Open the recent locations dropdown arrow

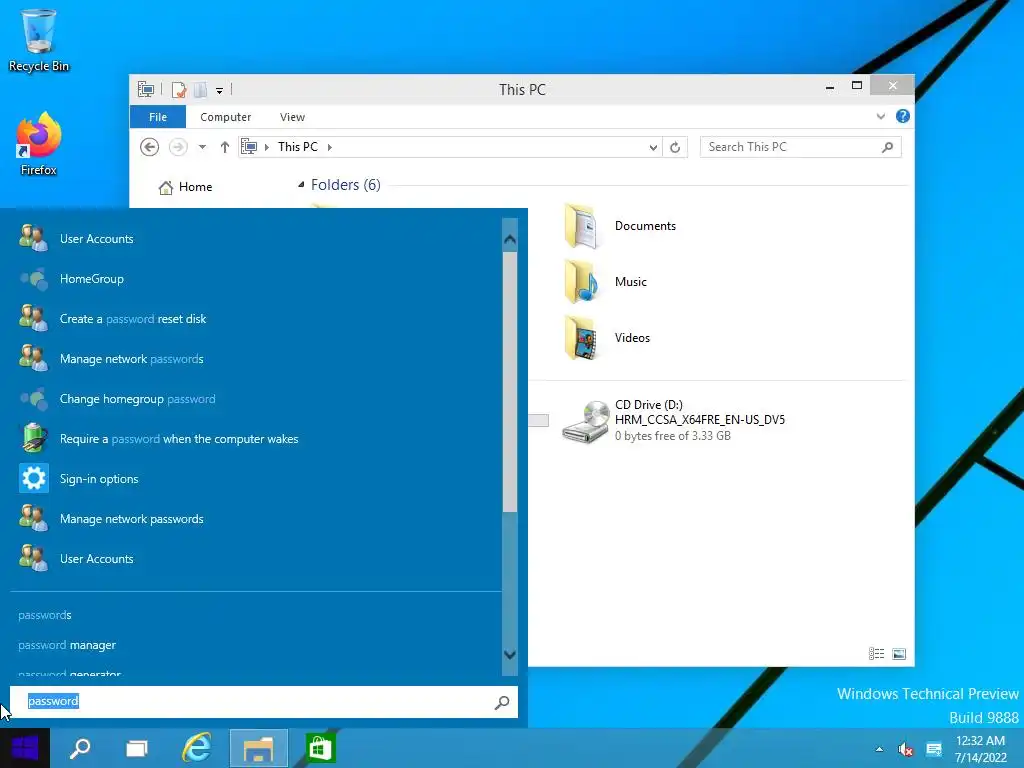(x=202, y=147)
